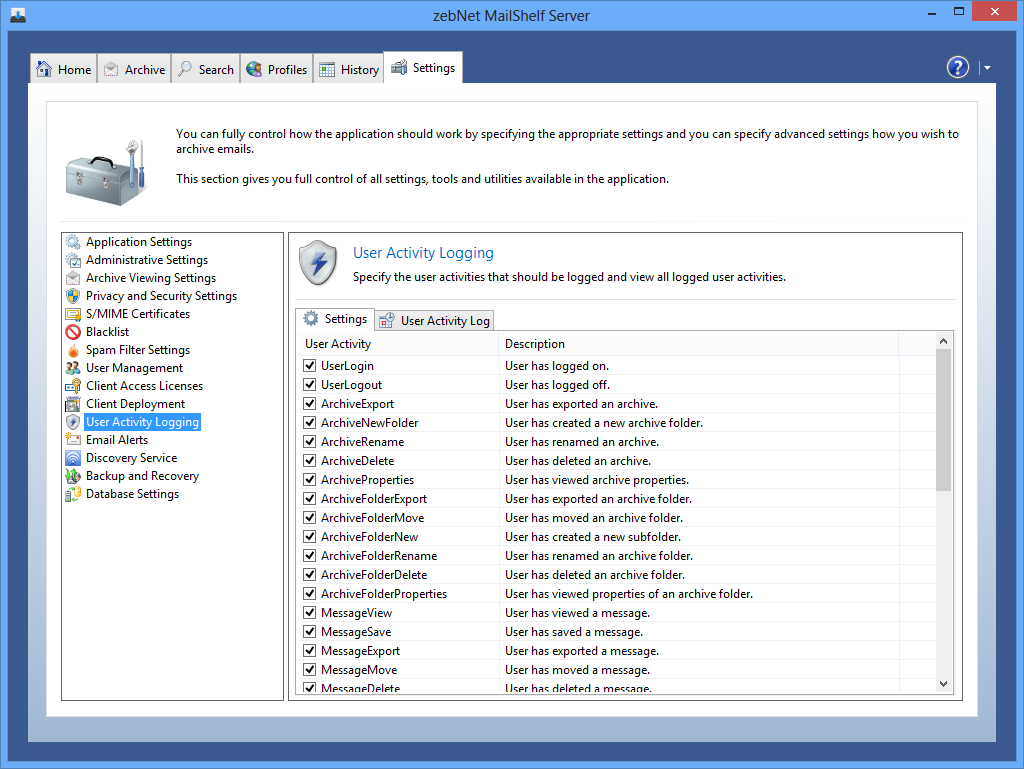Screen dimensions: 1024x769
Task: Select Backup and Recovery in settings list
Action: coord(142,476)
